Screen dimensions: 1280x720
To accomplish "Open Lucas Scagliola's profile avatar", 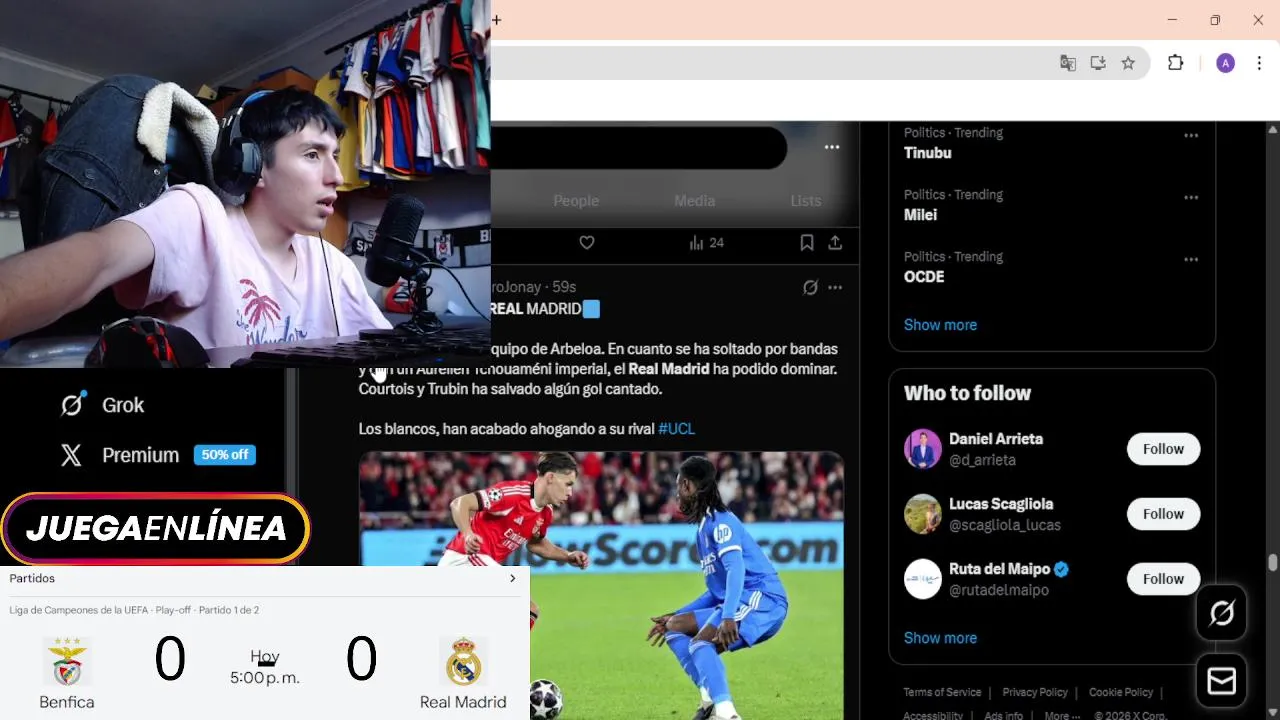I will point(923,514).
